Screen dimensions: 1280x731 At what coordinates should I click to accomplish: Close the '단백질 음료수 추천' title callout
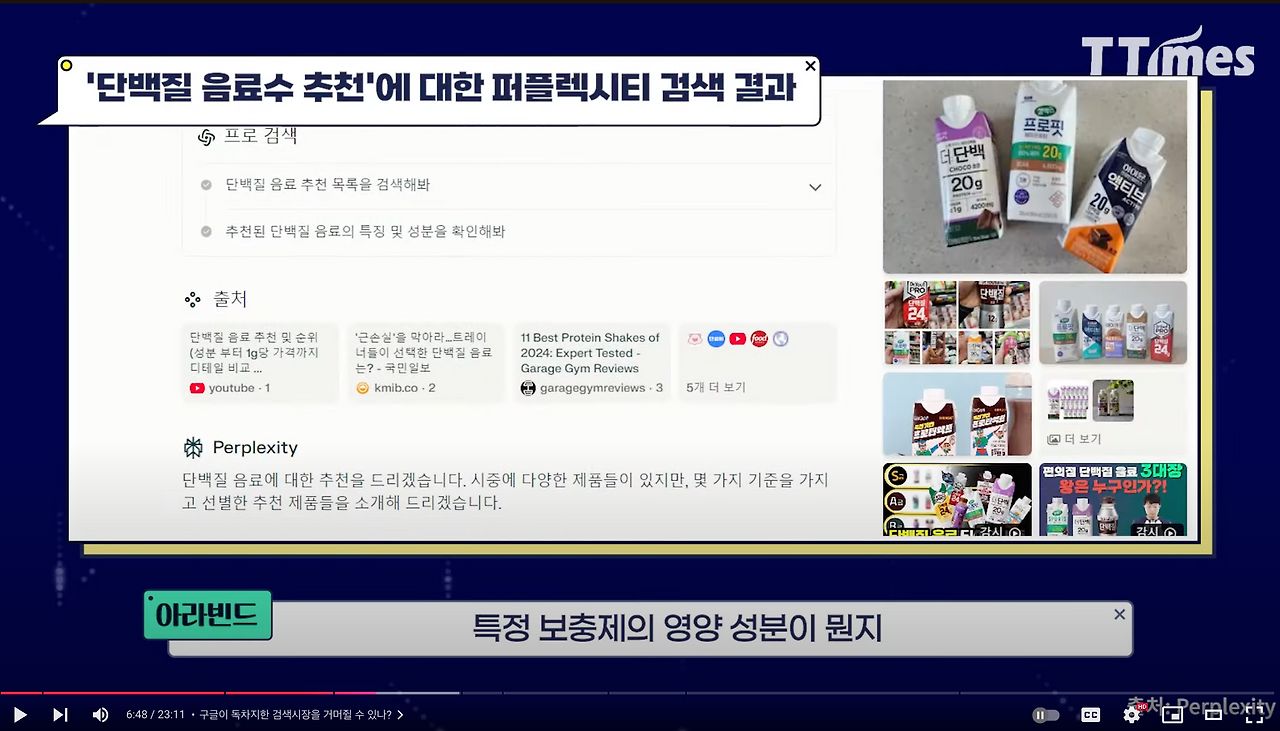[x=810, y=66]
